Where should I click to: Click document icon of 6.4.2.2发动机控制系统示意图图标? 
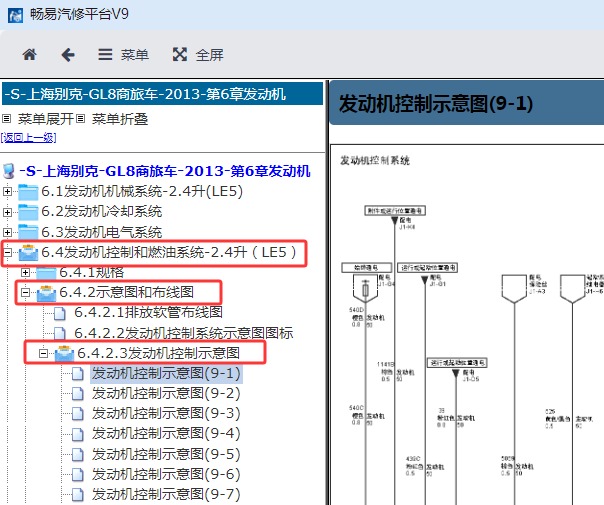pos(60,333)
